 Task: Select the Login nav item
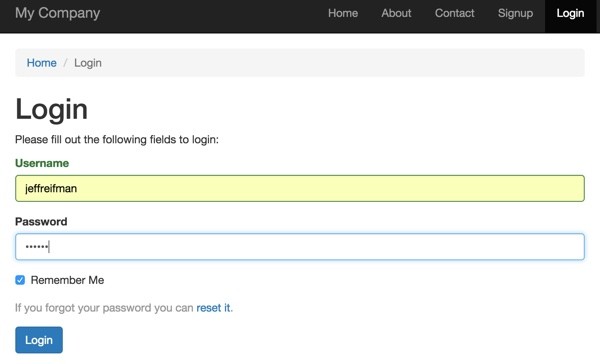tap(570, 13)
